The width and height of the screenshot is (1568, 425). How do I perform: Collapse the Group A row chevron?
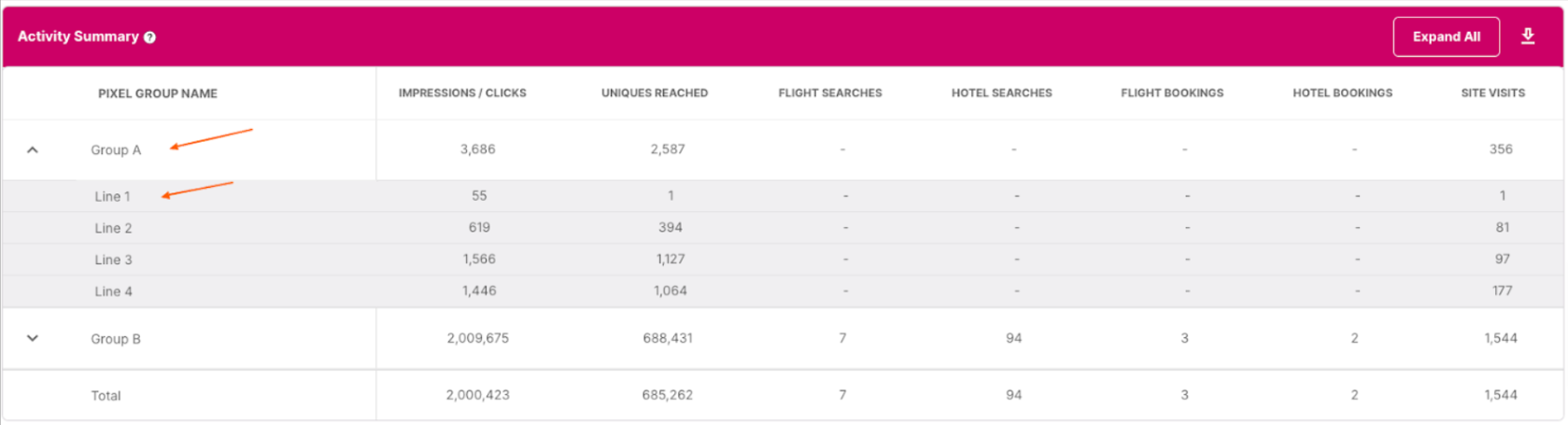pyautogui.click(x=33, y=149)
